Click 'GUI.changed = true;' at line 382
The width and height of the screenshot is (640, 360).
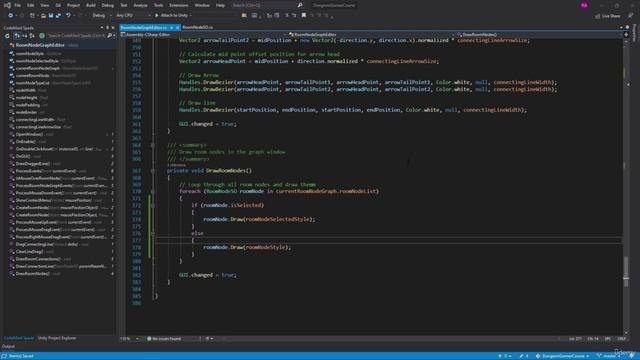(x=207, y=275)
